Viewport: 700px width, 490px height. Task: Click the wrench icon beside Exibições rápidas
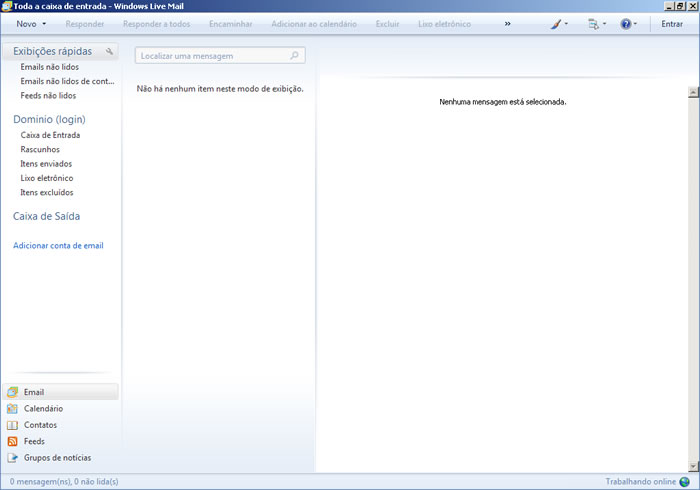[109, 51]
